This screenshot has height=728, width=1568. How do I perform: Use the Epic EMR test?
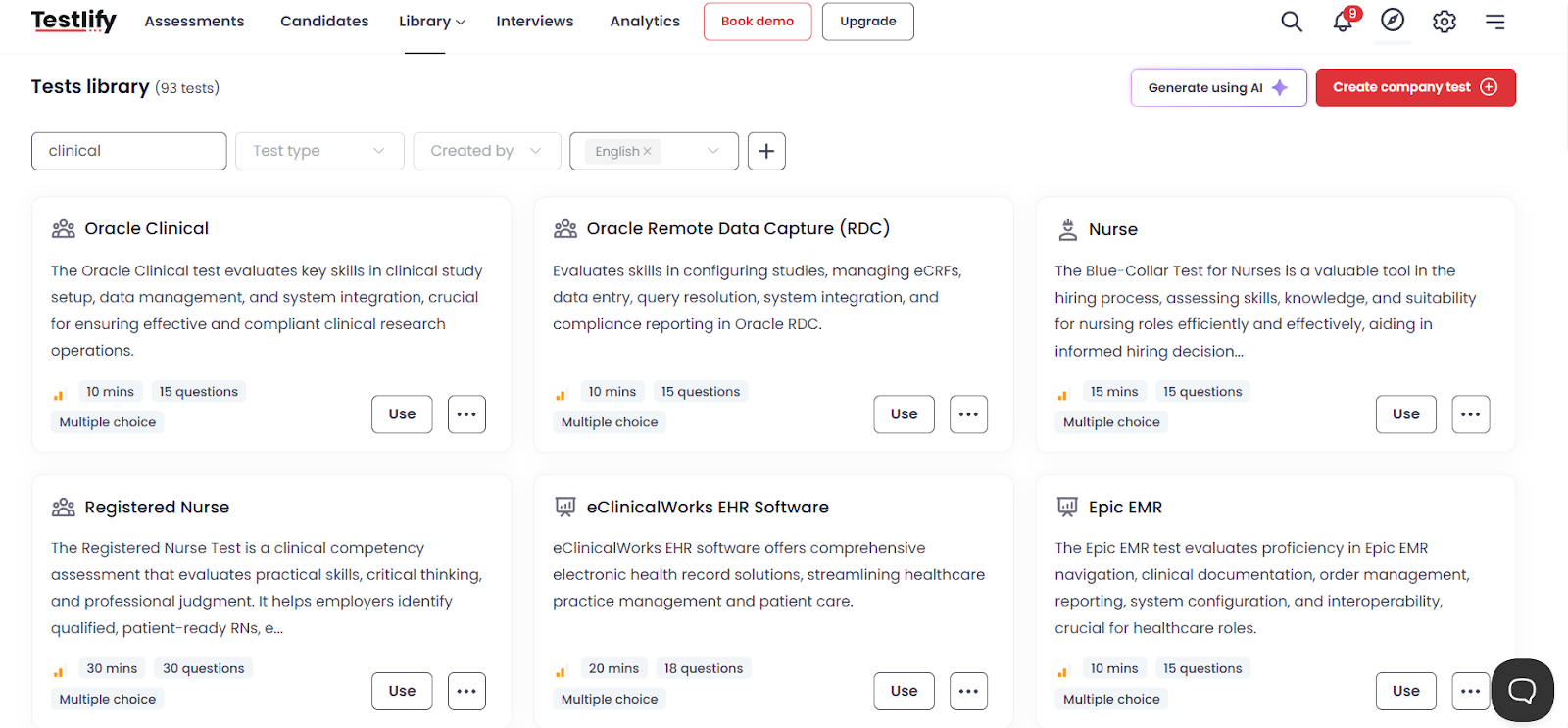[x=1406, y=691]
